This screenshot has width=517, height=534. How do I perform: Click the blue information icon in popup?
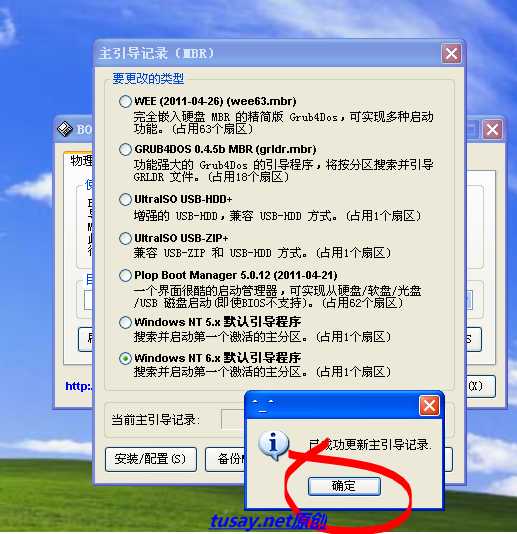click(x=273, y=444)
